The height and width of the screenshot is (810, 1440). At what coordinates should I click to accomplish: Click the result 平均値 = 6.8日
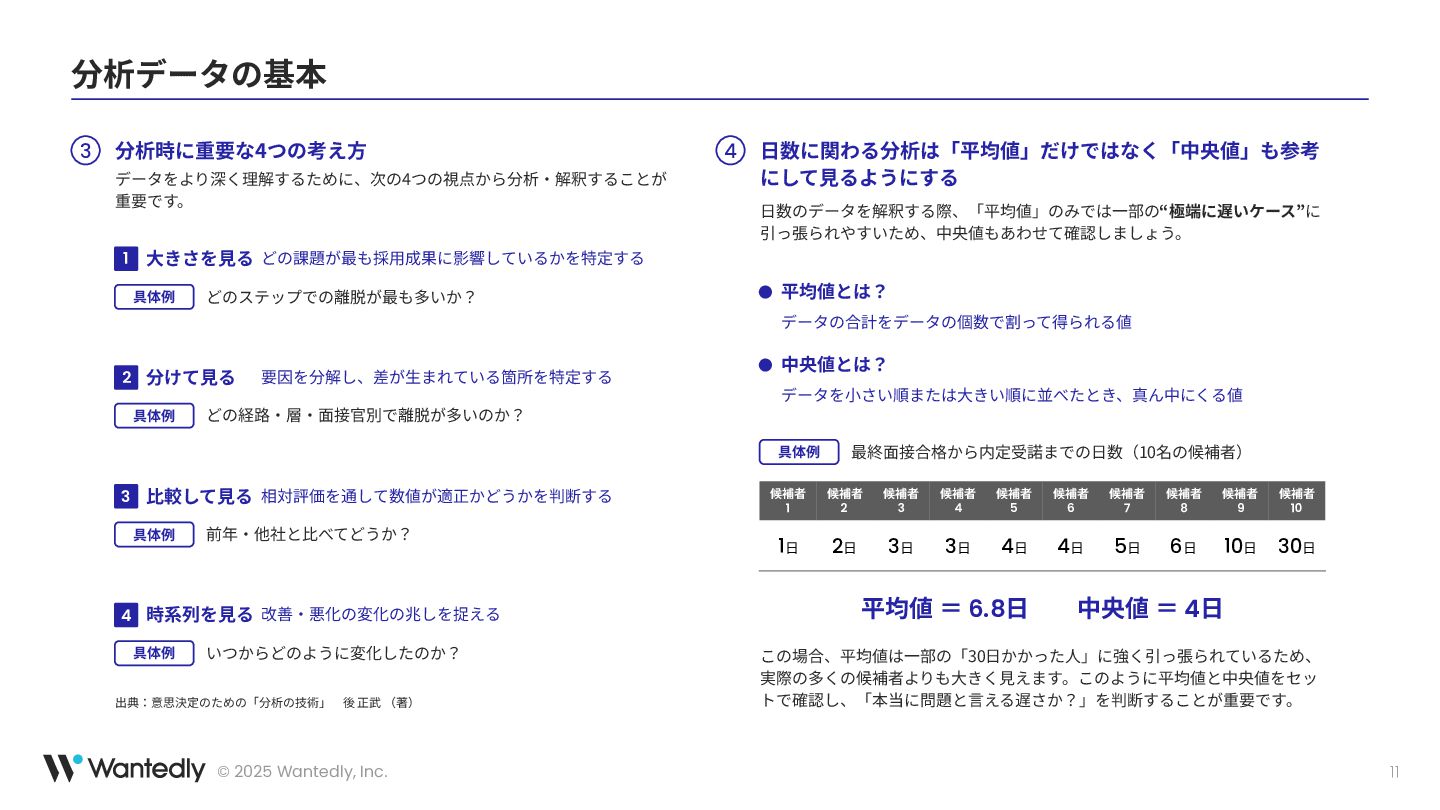tap(944, 608)
